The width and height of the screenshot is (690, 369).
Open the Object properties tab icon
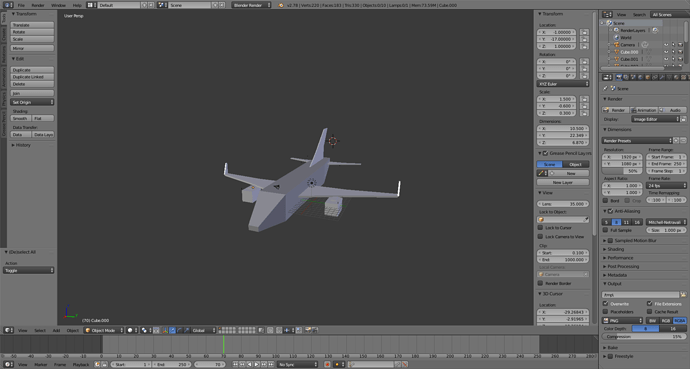point(648,77)
